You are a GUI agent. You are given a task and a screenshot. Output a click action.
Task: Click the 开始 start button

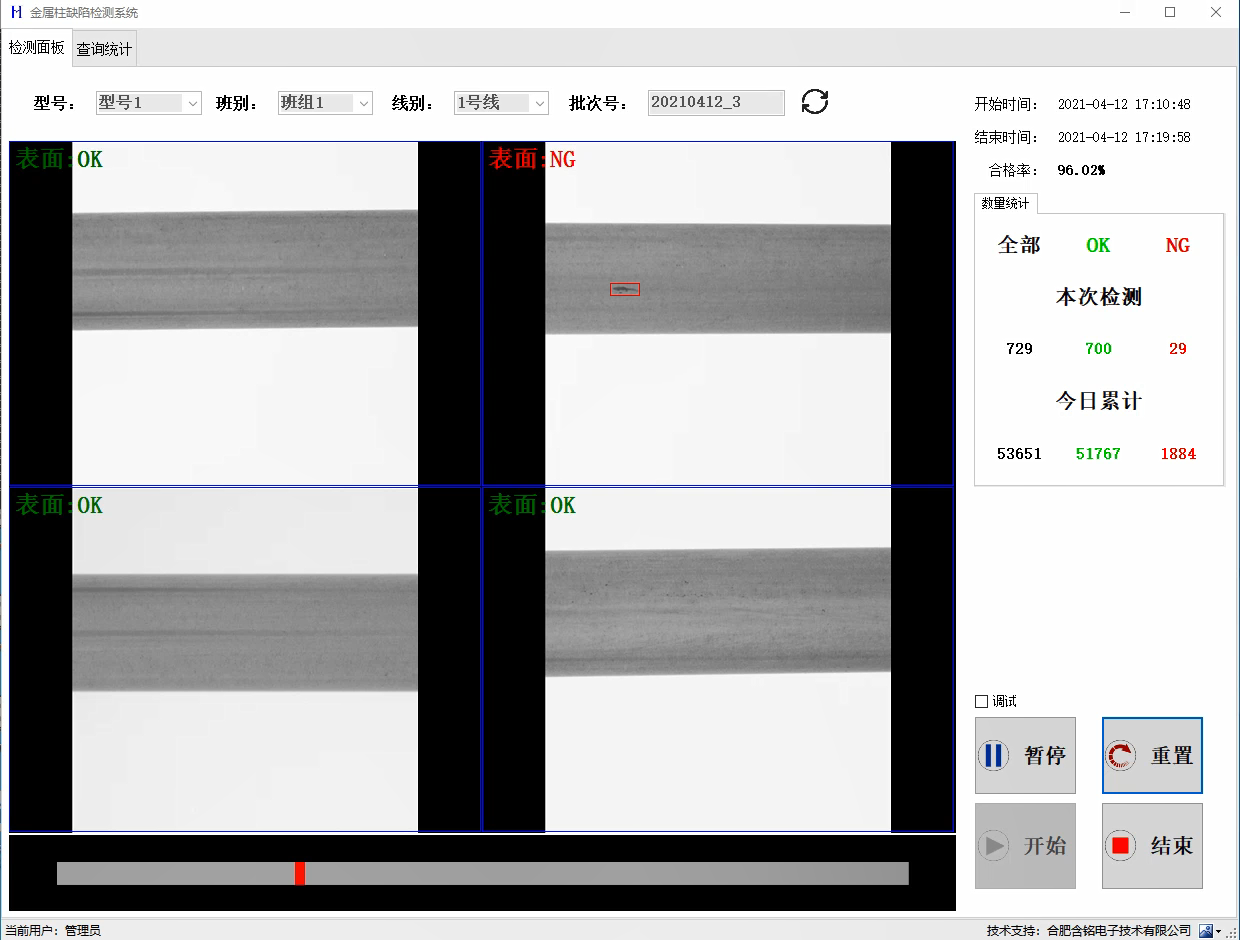tap(1025, 846)
